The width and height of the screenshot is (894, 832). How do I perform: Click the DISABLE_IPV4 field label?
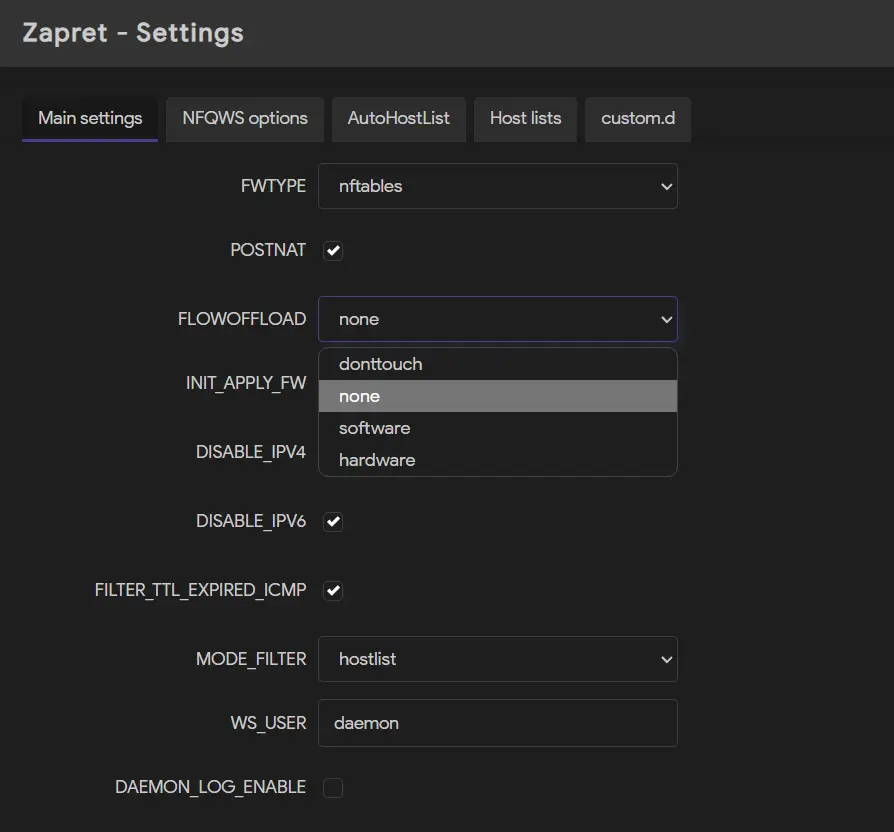[251, 452]
